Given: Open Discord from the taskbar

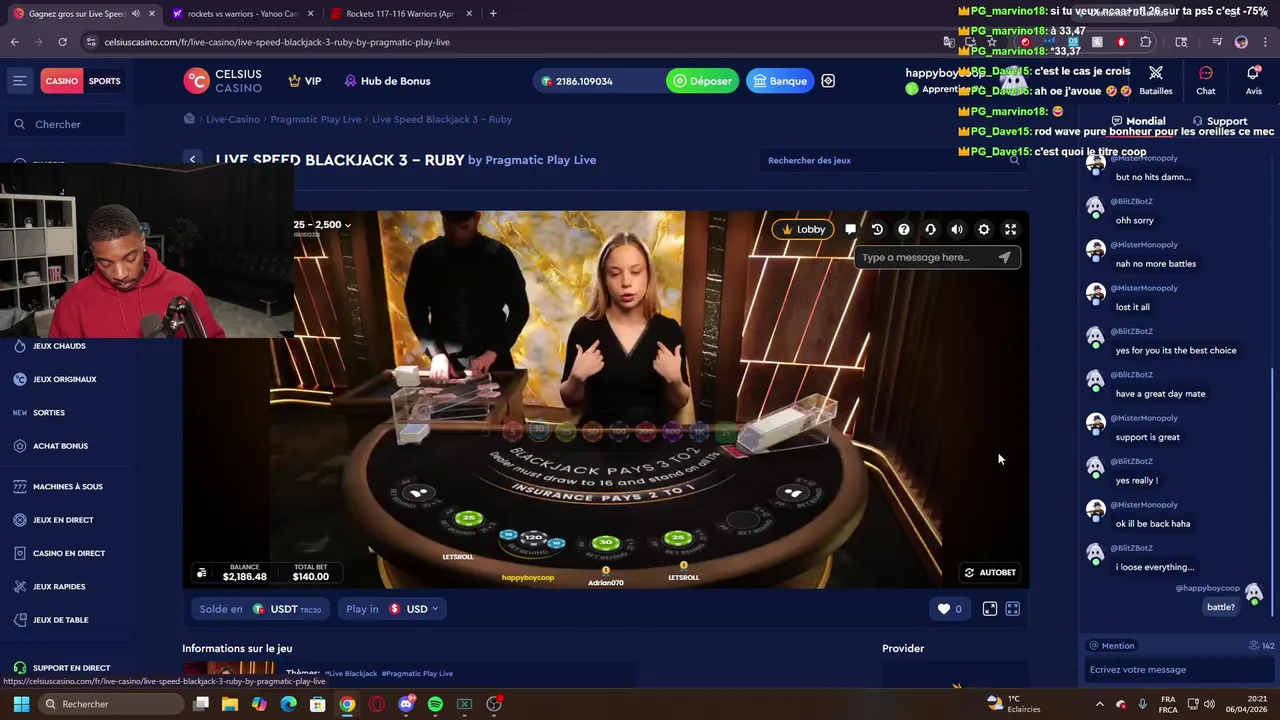Looking at the screenshot, I should (406, 704).
